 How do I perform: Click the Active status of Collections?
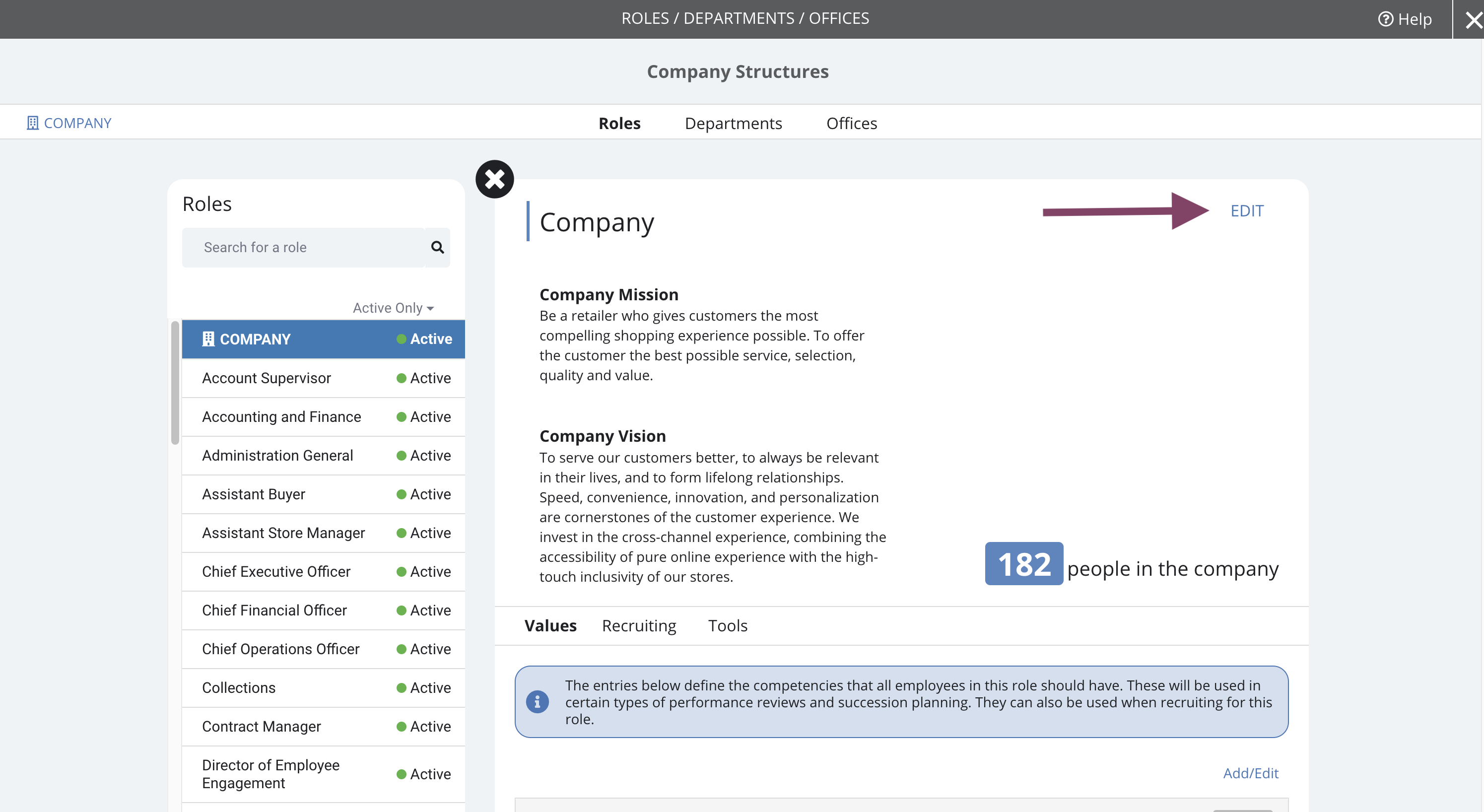pos(423,687)
